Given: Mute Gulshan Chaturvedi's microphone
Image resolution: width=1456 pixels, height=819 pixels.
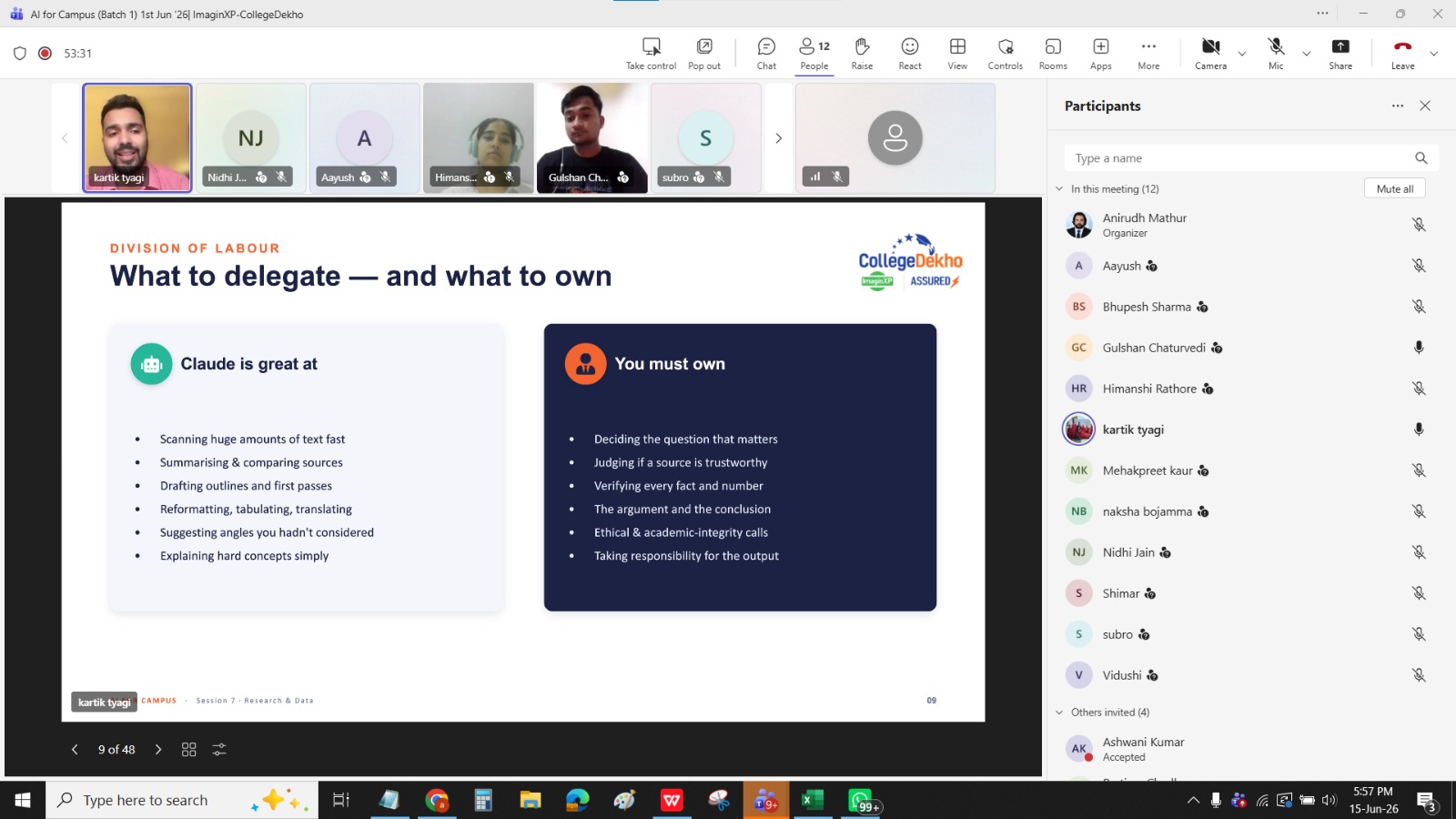Looking at the screenshot, I should tap(1418, 348).
